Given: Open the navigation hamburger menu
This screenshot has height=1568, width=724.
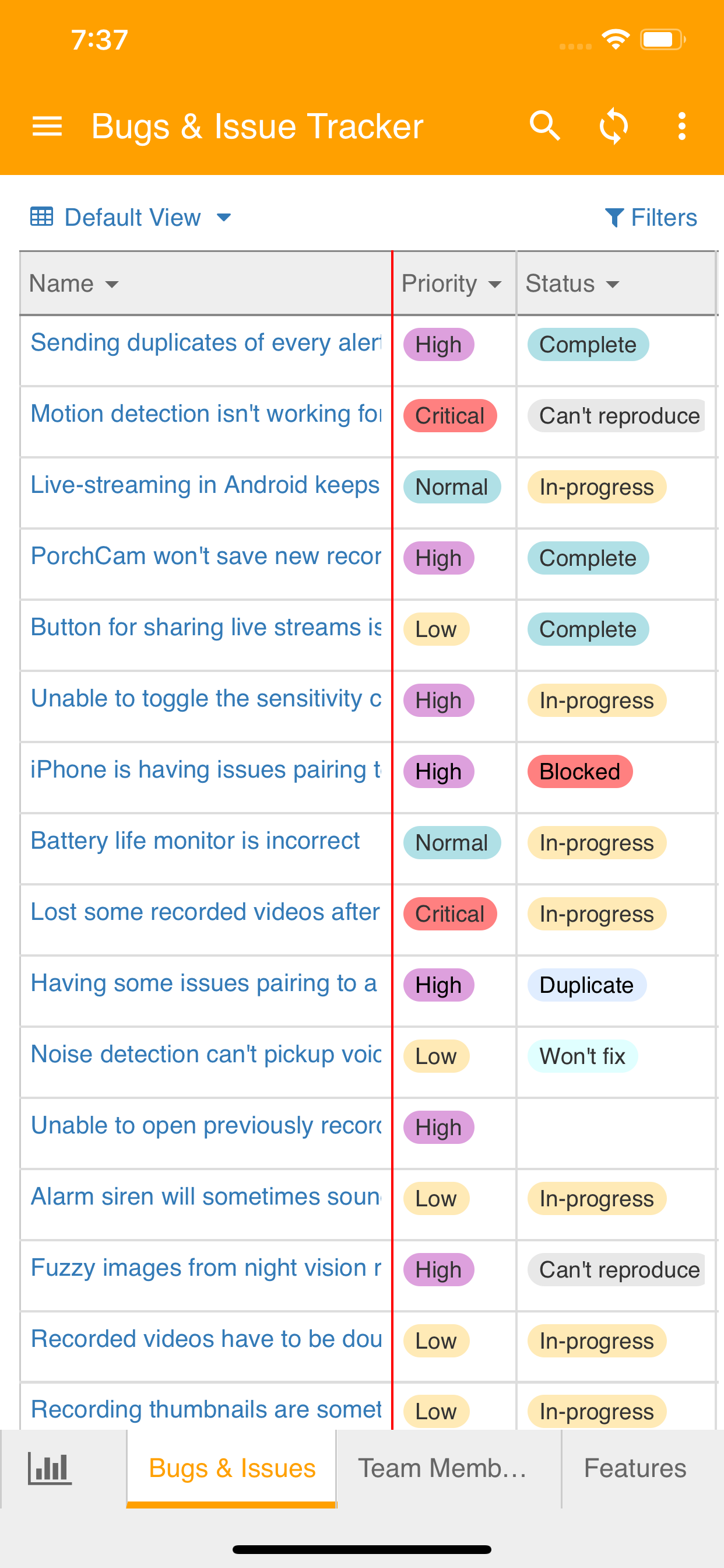Looking at the screenshot, I should (47, 126).
